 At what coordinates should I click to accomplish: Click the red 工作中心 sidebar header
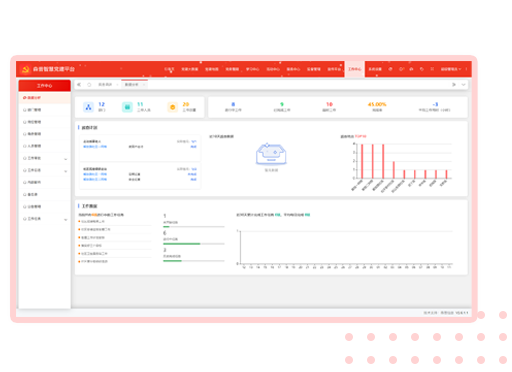(x=45, y=86)
